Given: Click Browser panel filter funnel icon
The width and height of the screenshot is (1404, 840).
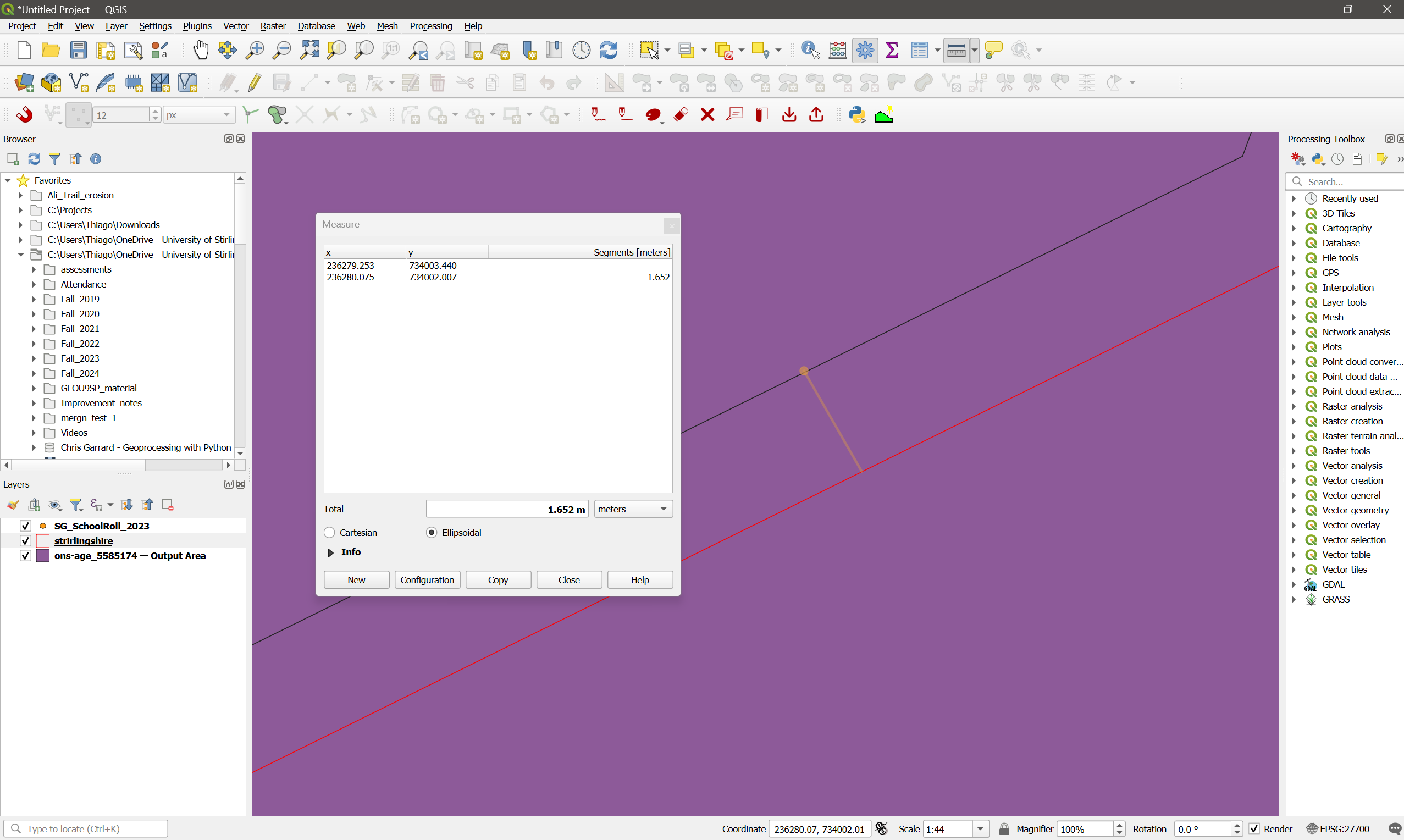Looking at the screenshot, I should click(x=54, y=159).
